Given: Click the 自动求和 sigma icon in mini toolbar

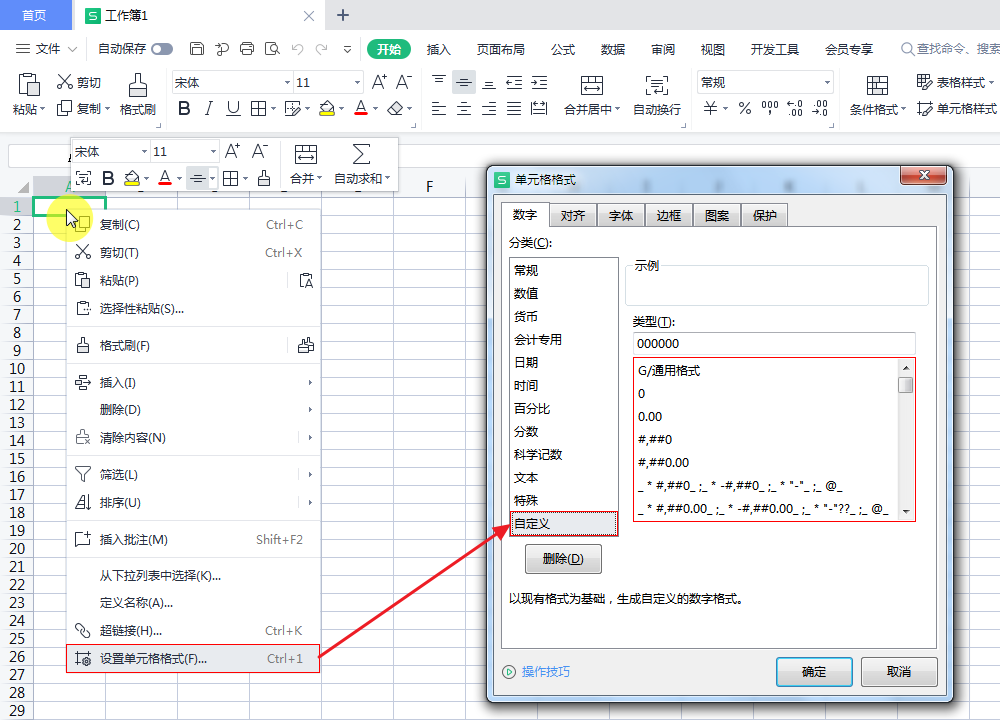Looking at the screenshot, I should click(361, 154).
